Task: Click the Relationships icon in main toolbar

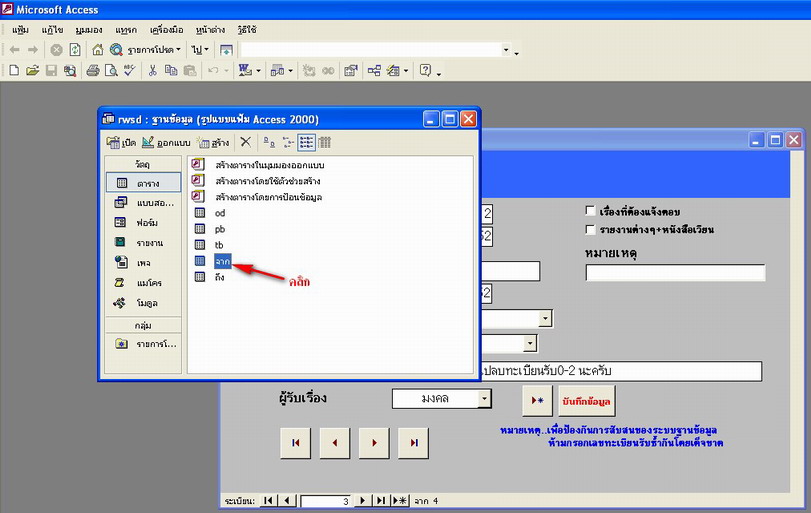Action: [x=374, y=71]
